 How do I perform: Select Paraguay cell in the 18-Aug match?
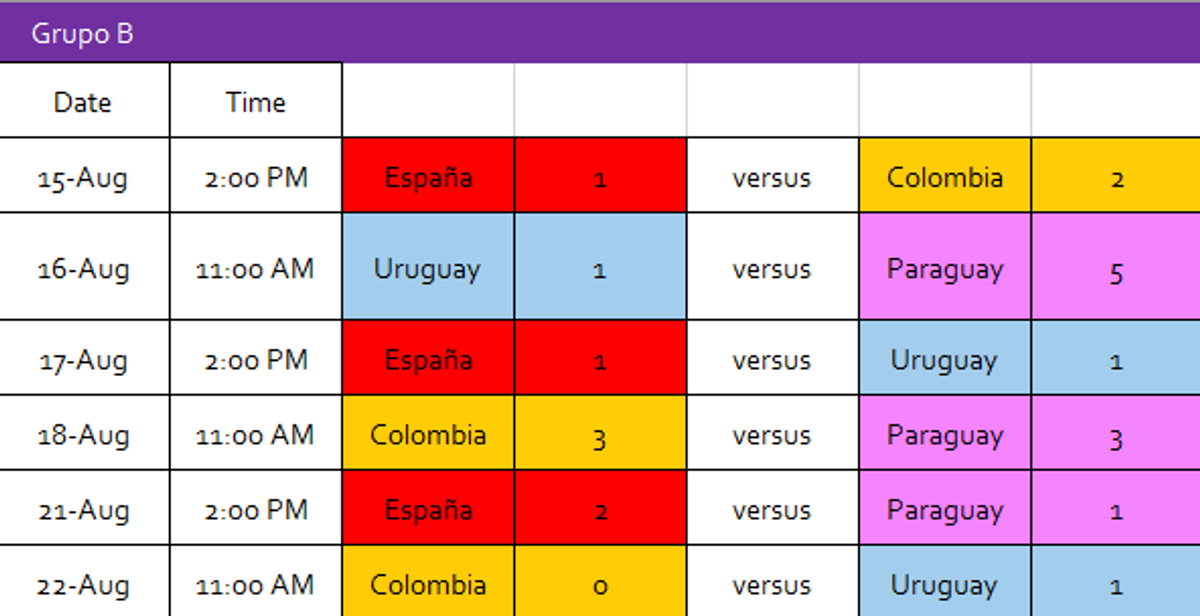point(944,435)
